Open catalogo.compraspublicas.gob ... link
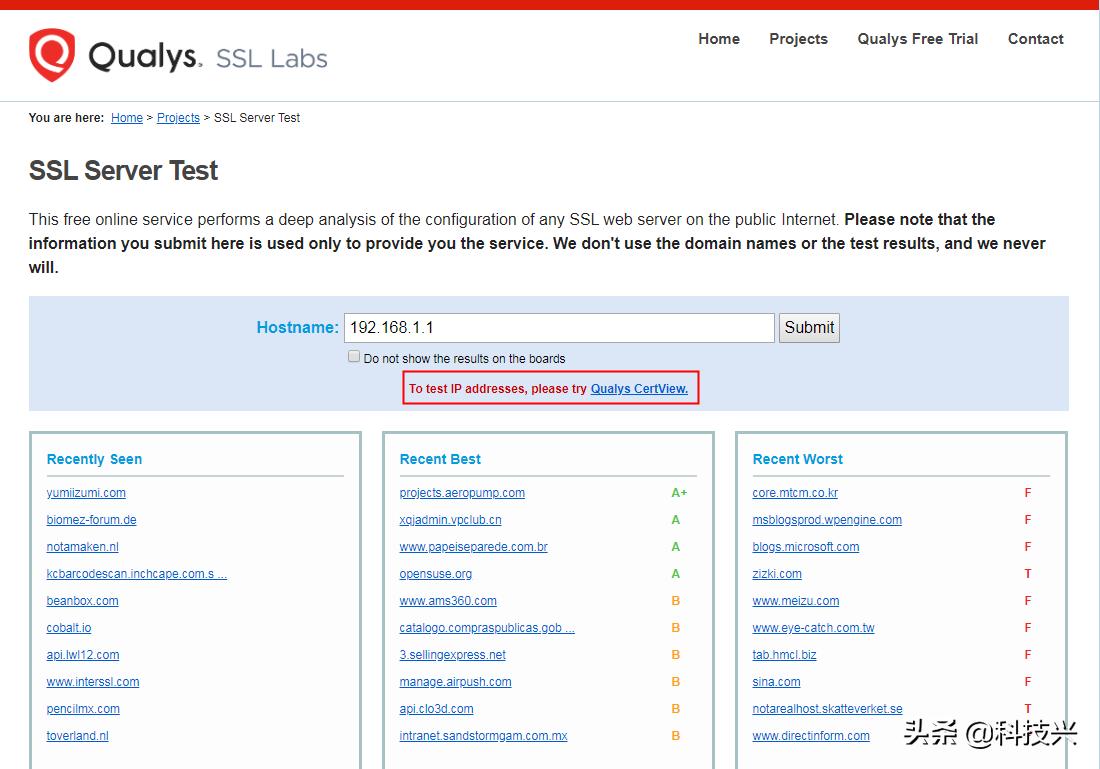 pyautogui.click(x=487, y=628)
